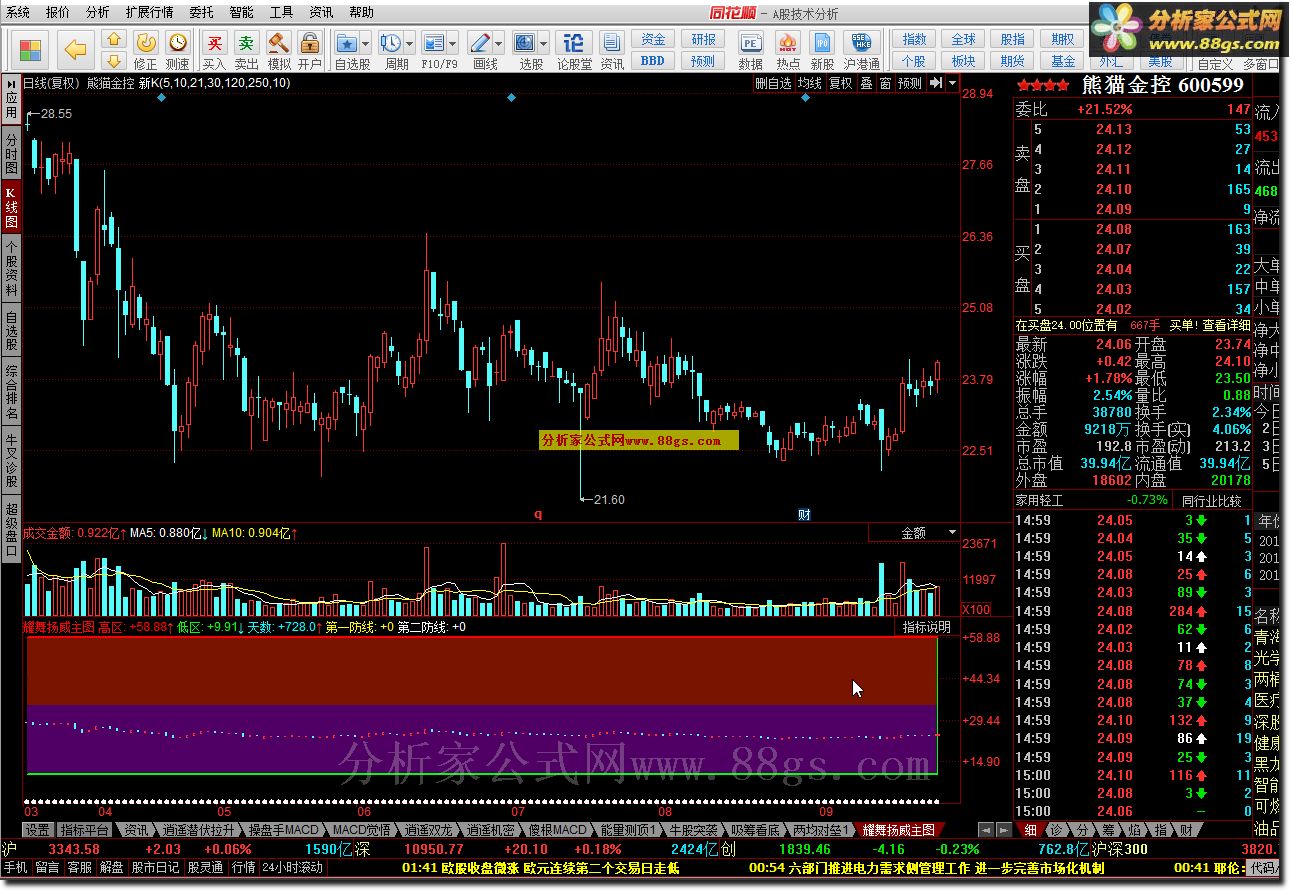Viewport: 1291px width, 891px height.
Task: Click the yellow back arrow icon
Action: coord(76,49)
